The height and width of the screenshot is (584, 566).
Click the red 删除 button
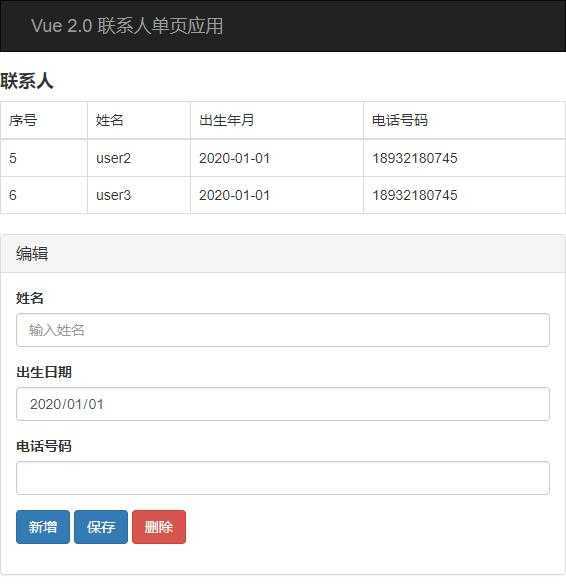(x=159, y=527)
